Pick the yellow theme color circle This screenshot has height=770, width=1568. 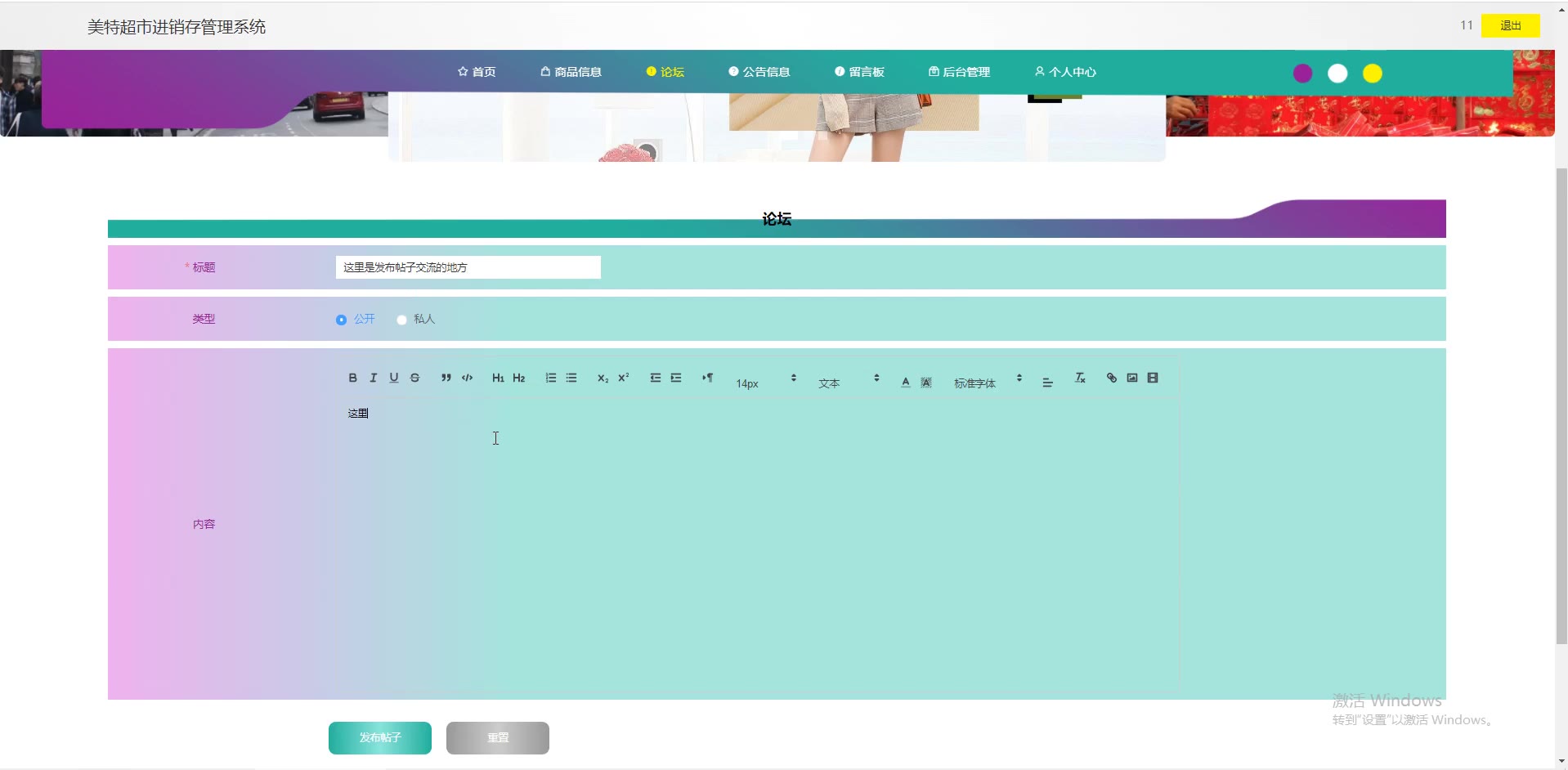click(x=1373, y=74)
